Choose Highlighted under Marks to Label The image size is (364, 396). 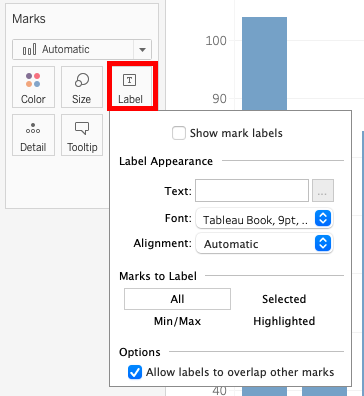click(x=284, y=321)
